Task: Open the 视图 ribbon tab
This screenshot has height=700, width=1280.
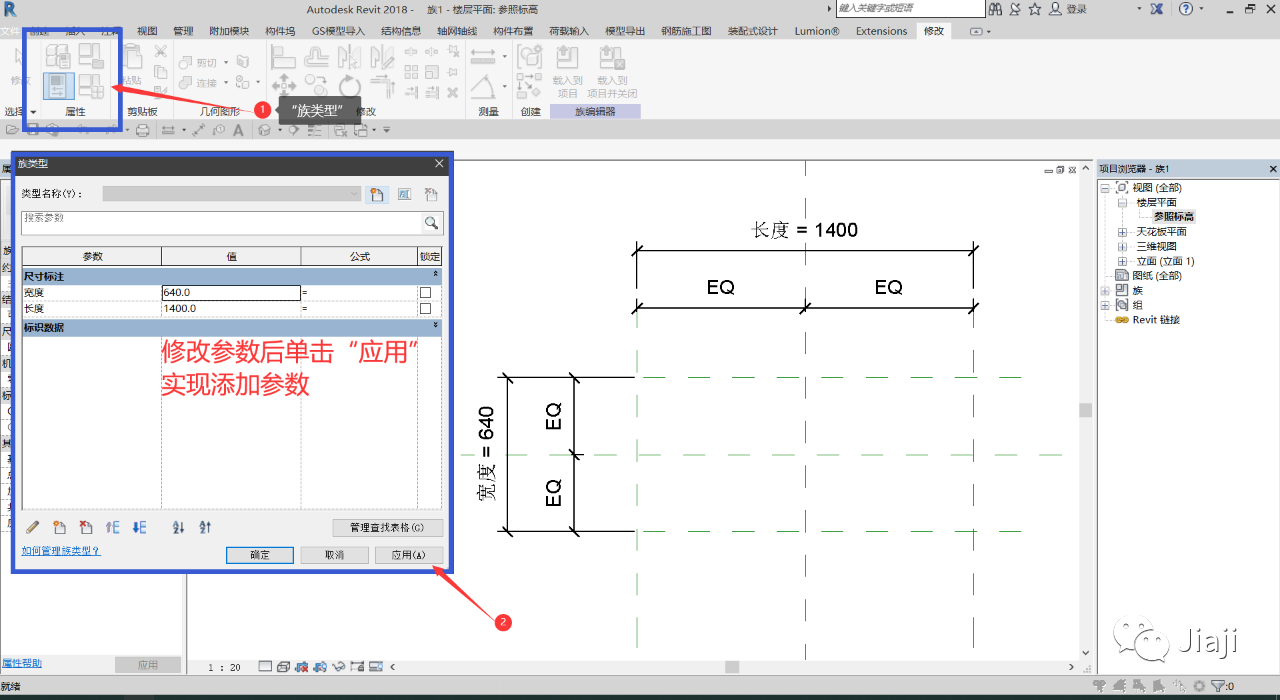Action: click(x=147, y=31)
